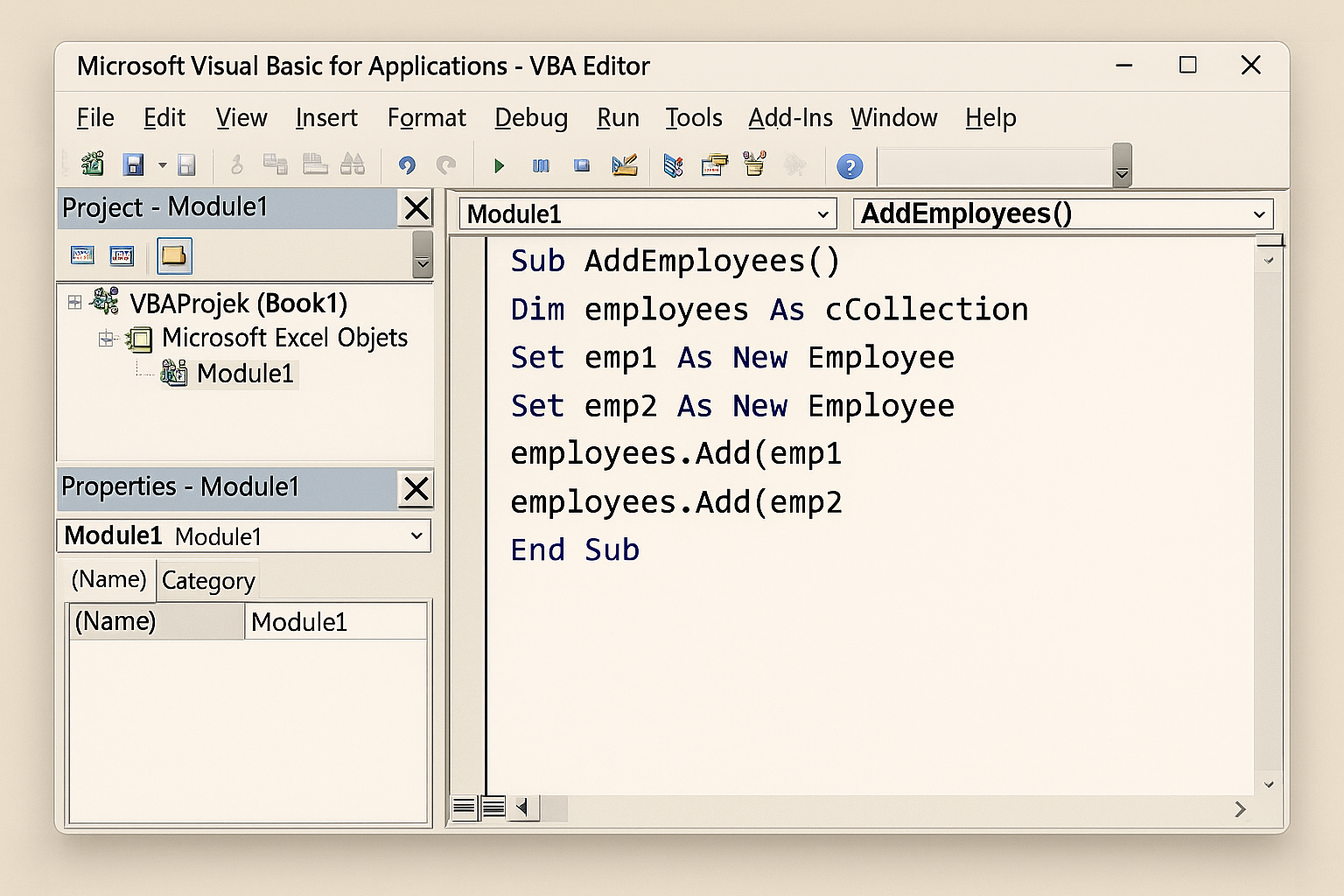Click View Code icon in Project panel
Image resolution: width=1344 pixels, height=896 pixels.
82,255
